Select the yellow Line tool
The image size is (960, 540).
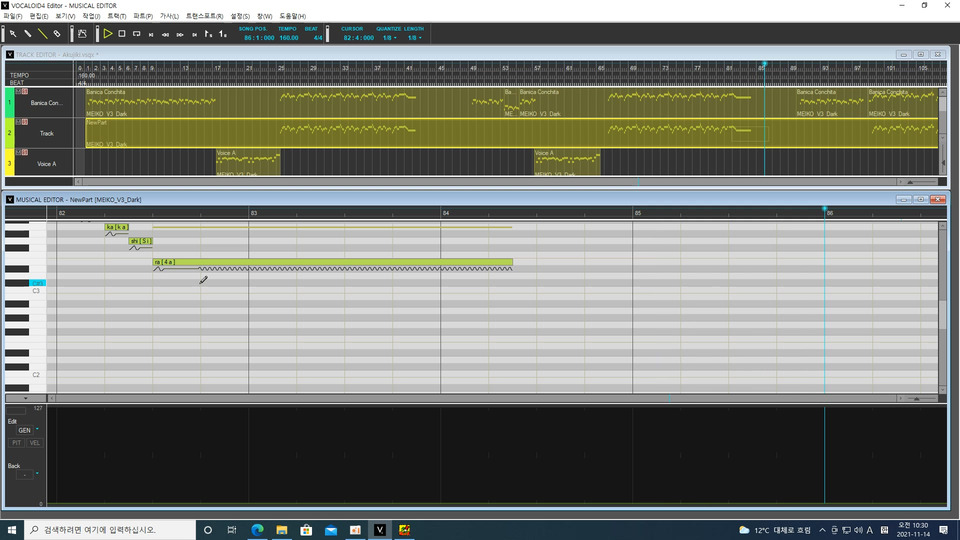click(42, 34)
